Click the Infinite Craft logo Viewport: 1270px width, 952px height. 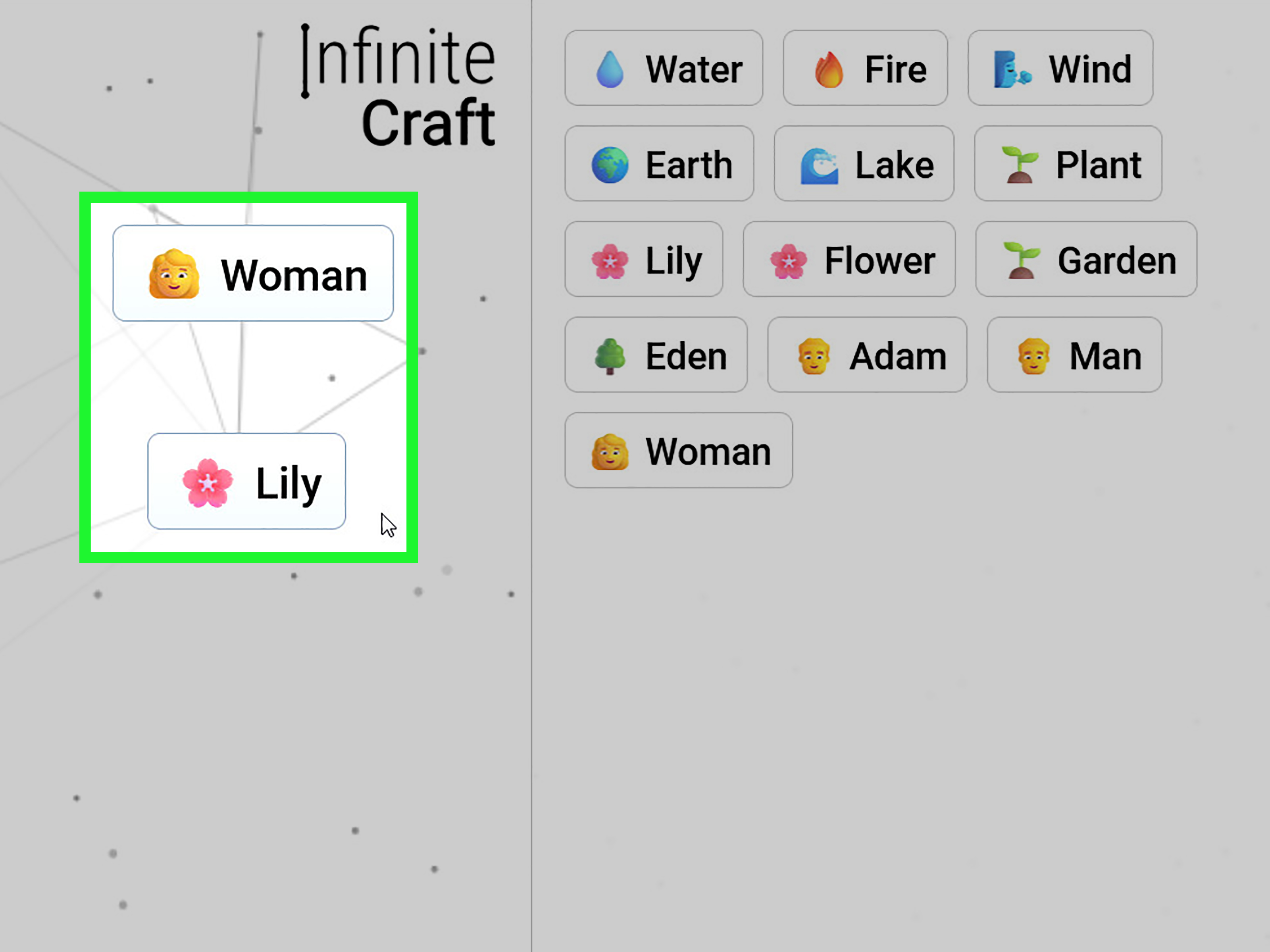point(398,86)
